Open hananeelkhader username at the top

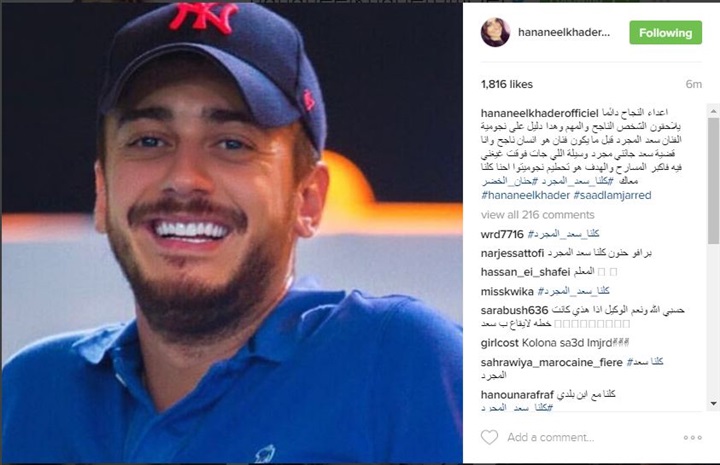click(x=564, y=33)
